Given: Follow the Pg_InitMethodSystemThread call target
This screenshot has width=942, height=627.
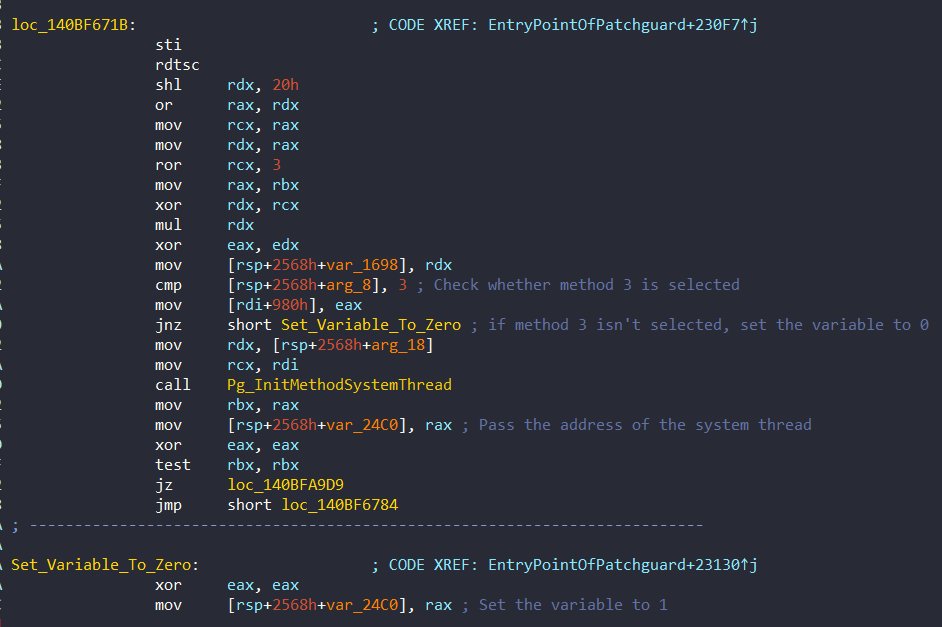Looking at the screenshot, I should click(339, 385).
